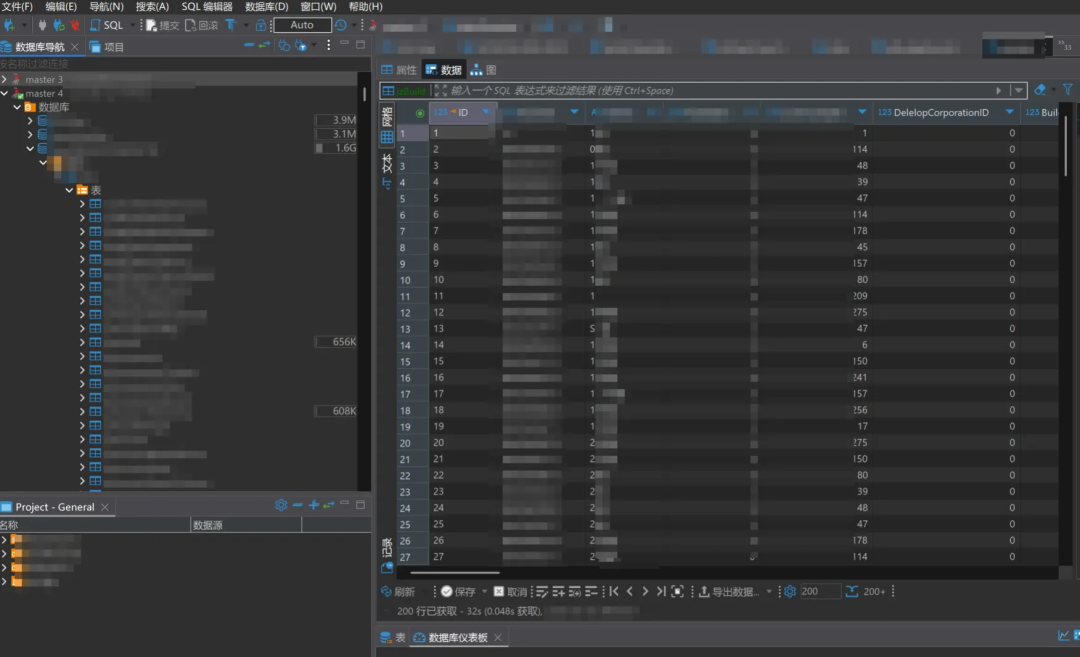Collapse the master 4 connection node

point(6,93)
